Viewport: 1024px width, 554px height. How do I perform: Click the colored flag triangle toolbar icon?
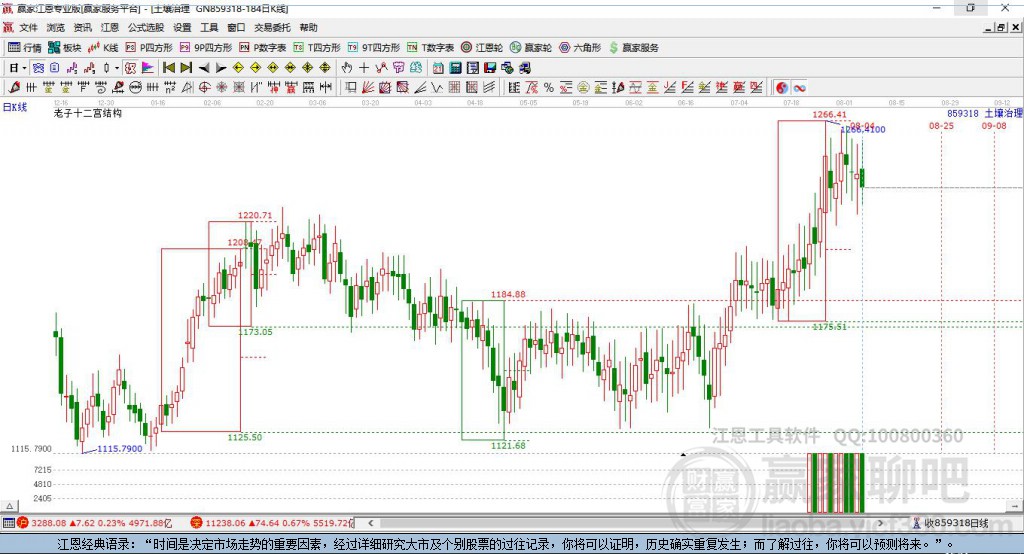point(148,68)
